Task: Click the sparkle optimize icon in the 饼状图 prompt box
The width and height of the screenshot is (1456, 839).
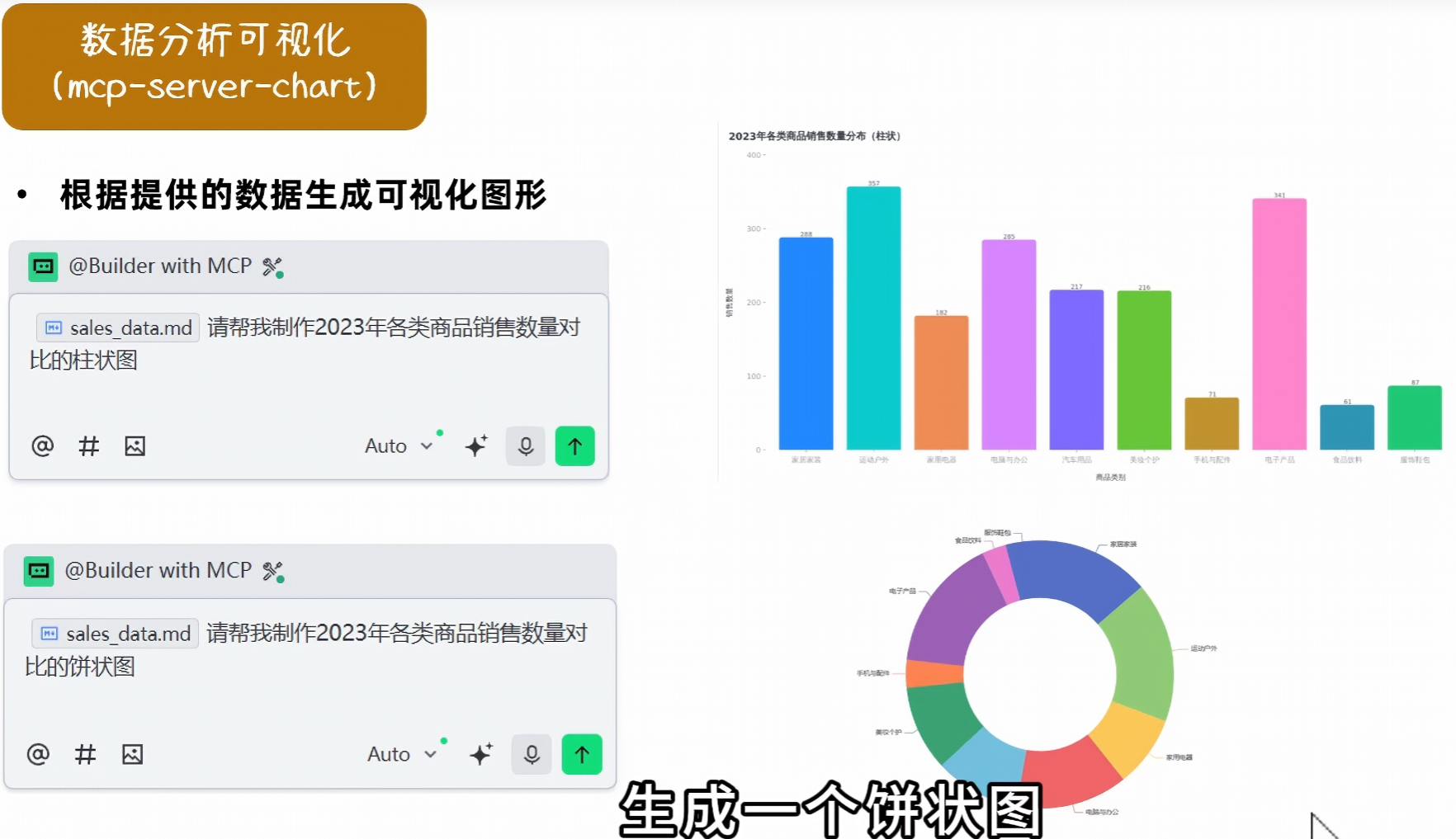Action: pos(481,754)
